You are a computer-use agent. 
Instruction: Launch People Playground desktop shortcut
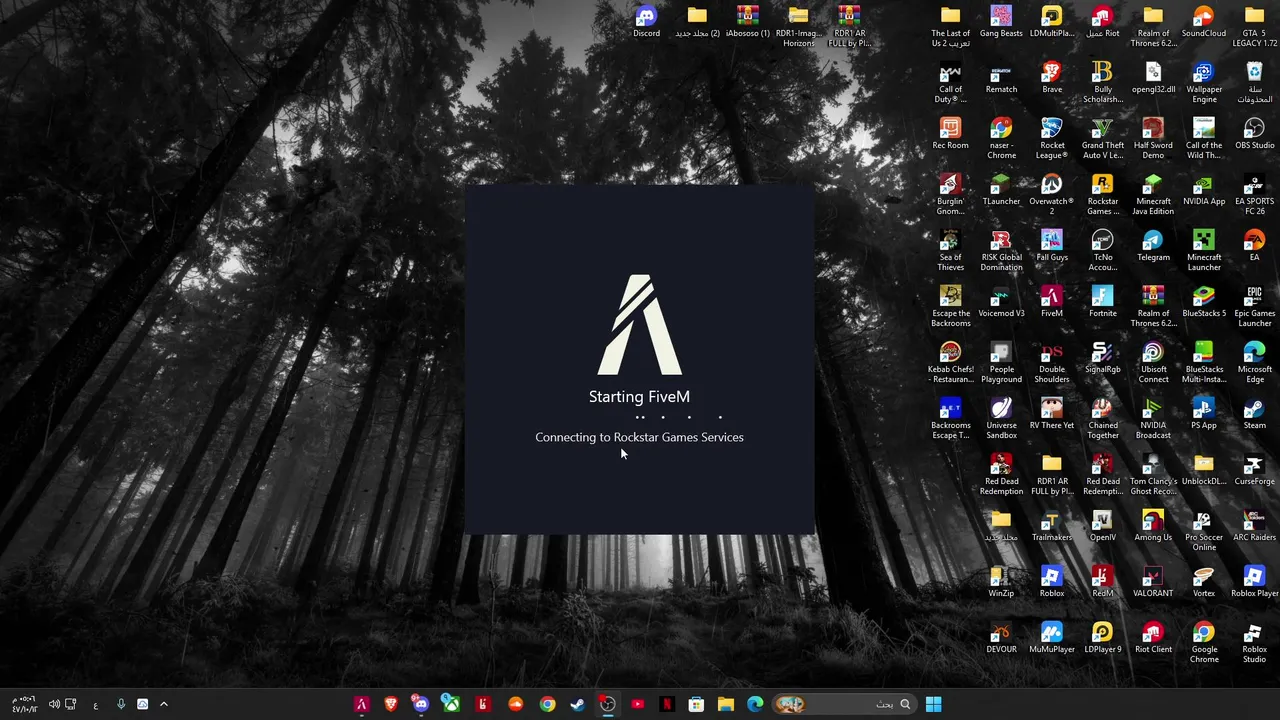1001,362
